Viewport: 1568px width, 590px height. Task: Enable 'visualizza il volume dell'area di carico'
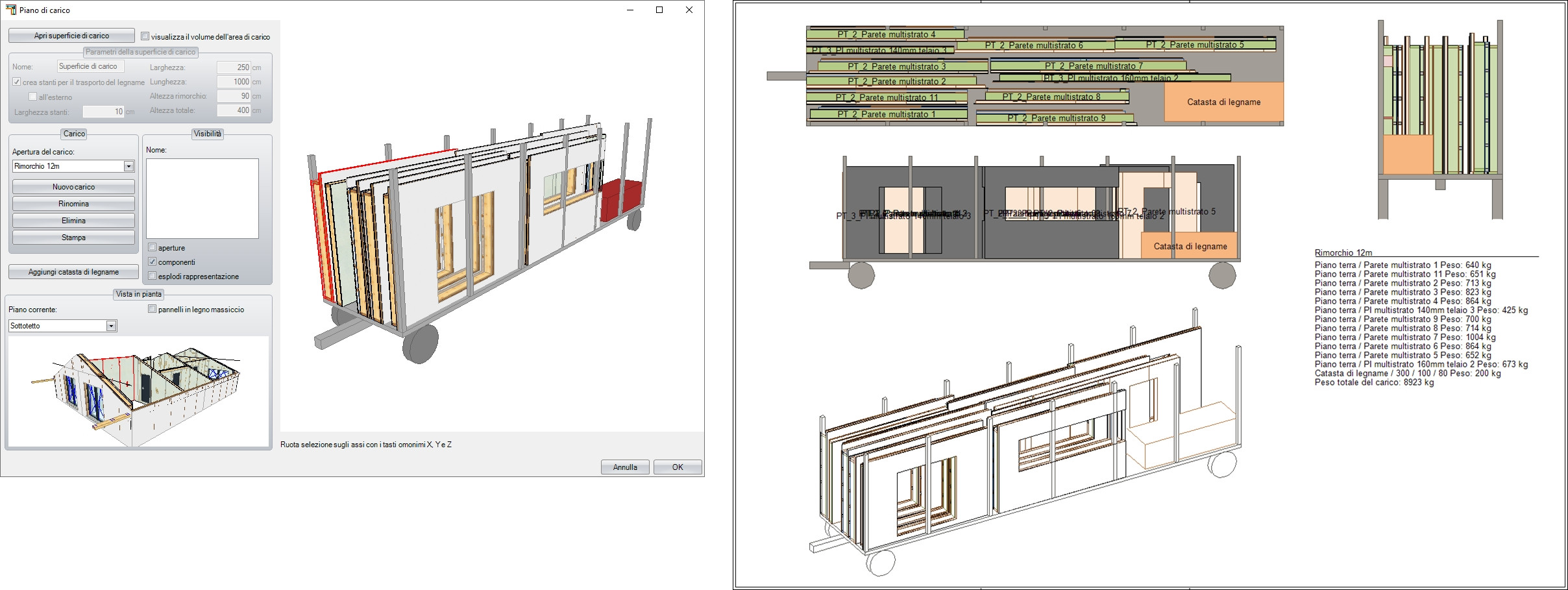[145, 36]
